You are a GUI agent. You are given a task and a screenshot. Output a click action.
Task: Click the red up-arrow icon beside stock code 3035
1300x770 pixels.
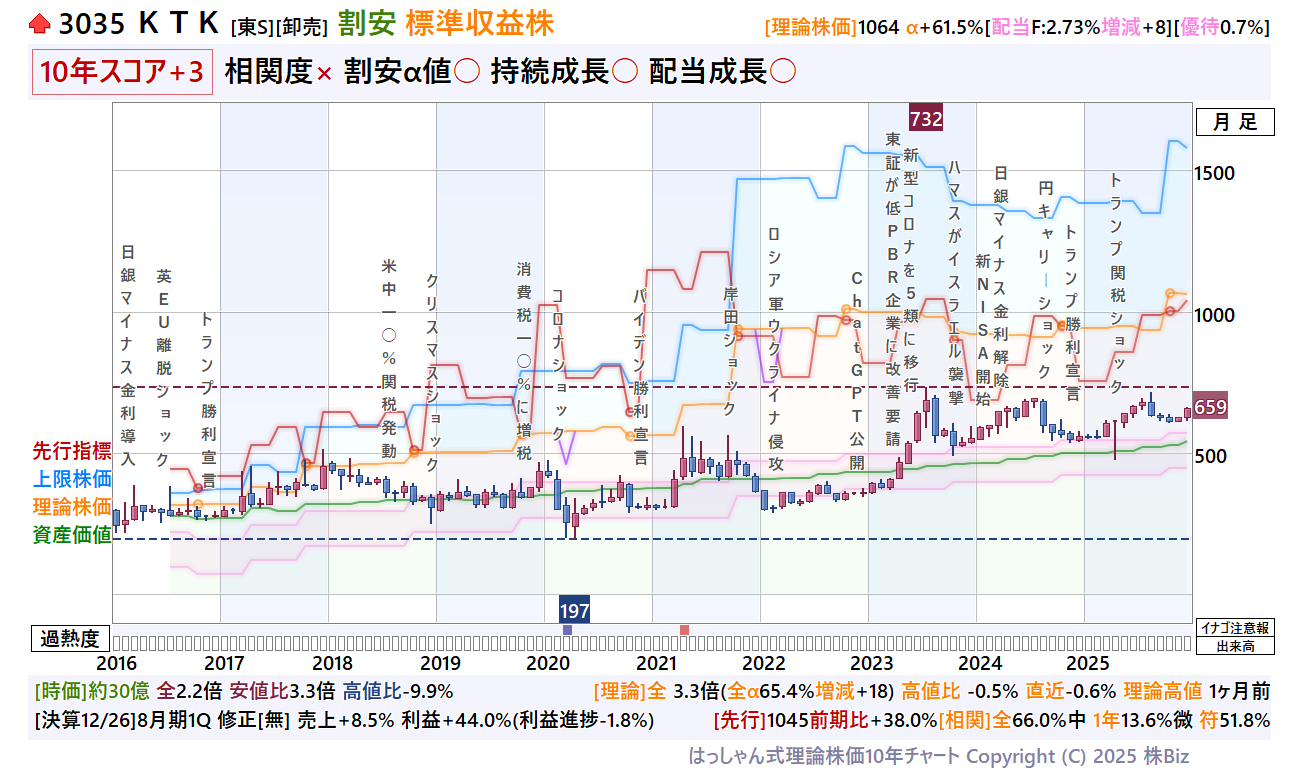(40, 24)
